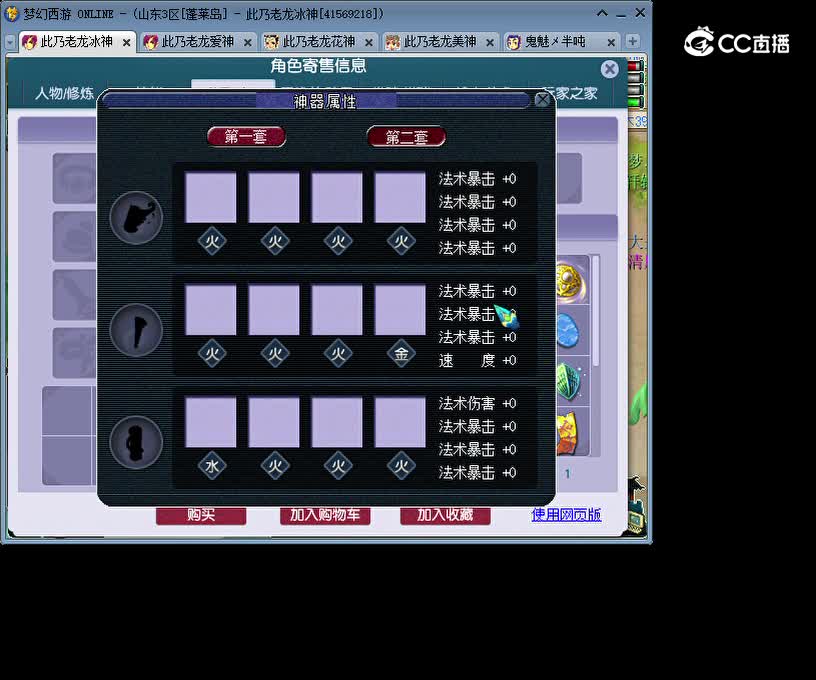Click the 购买 button
Viewport: 816px width, 680px height.
(x=201, y=515)
